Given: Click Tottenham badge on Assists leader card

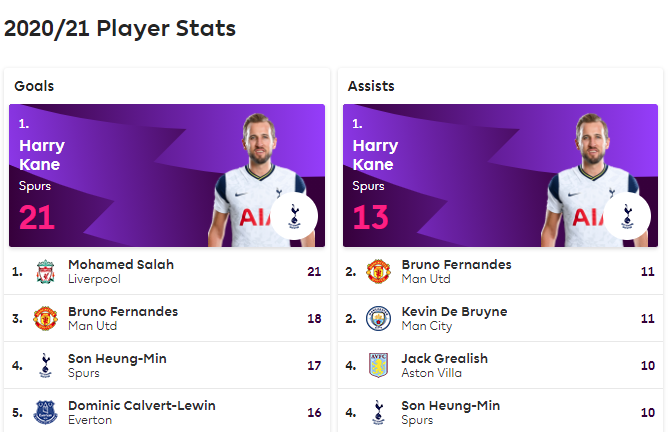Looking at the screenshot, I should 627,216.
